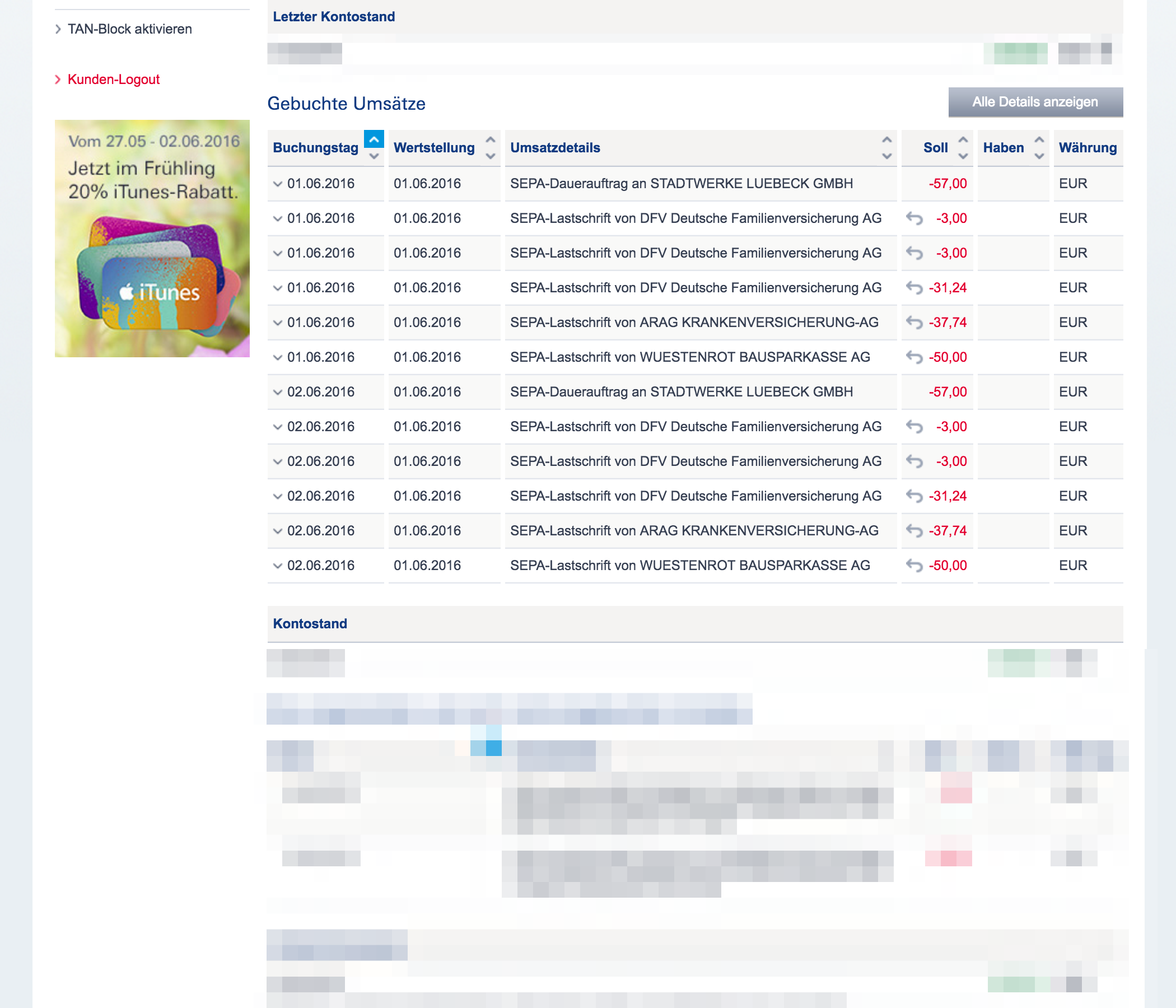
Task: Open TAN-Block aktivieren link
Action: point(130,29)
